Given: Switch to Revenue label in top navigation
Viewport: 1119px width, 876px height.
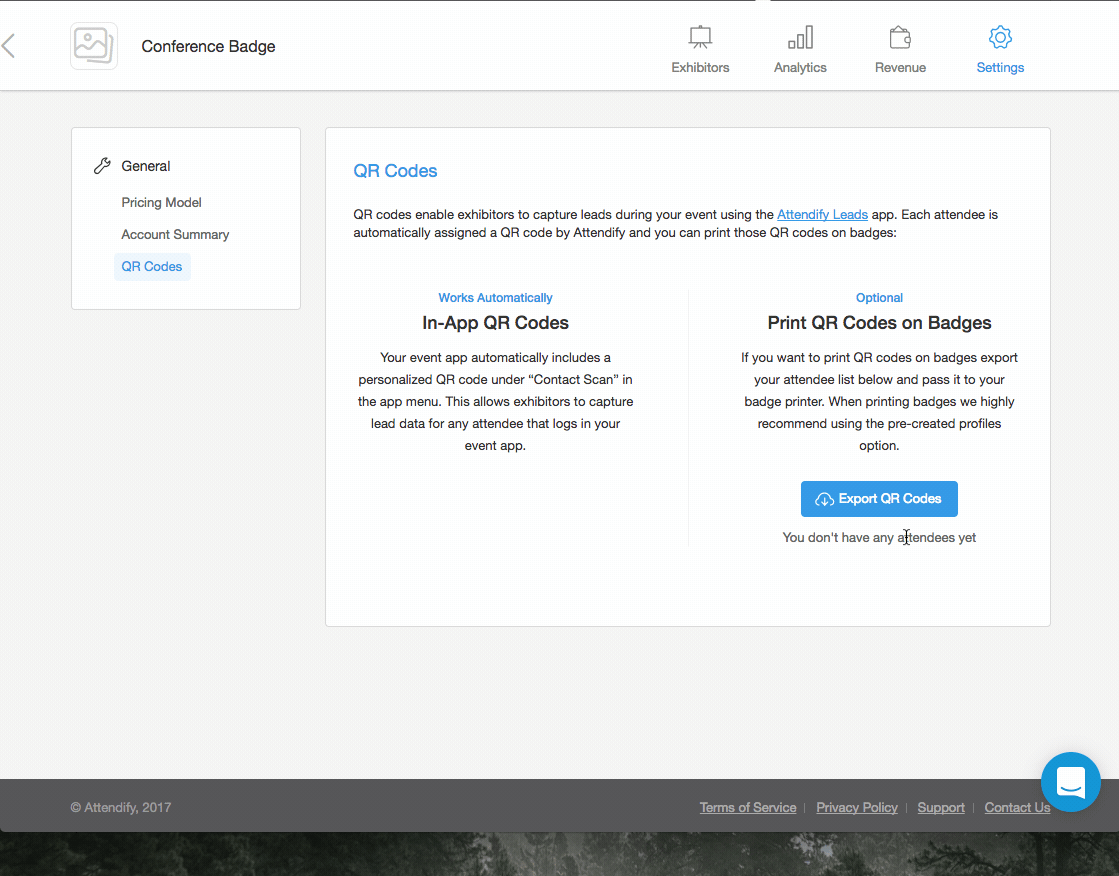Looking at the screenshot, I should point(900,67).
